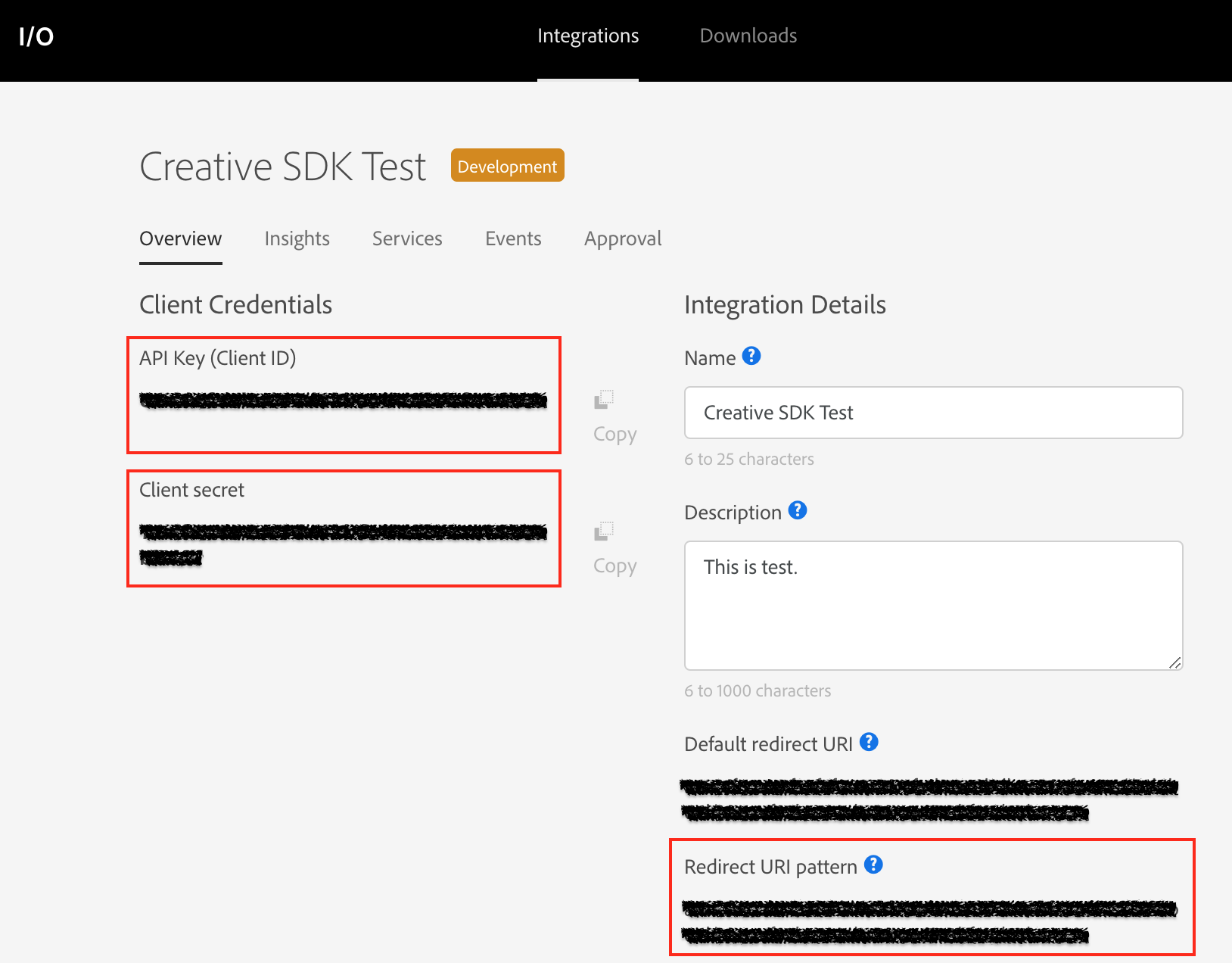This screenshot has height=963, width=1232.
Task: Click Copy label next to API Key
Action: point(615,434)
